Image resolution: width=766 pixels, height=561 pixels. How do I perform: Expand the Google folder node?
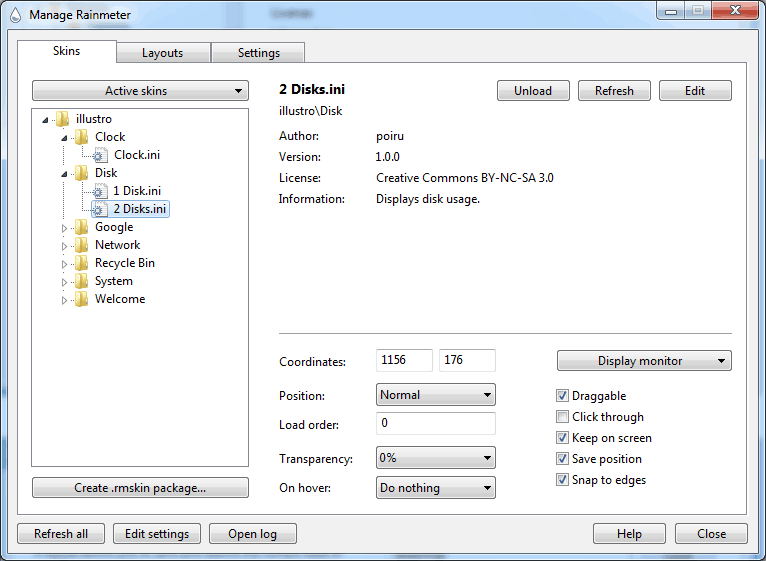64,228
